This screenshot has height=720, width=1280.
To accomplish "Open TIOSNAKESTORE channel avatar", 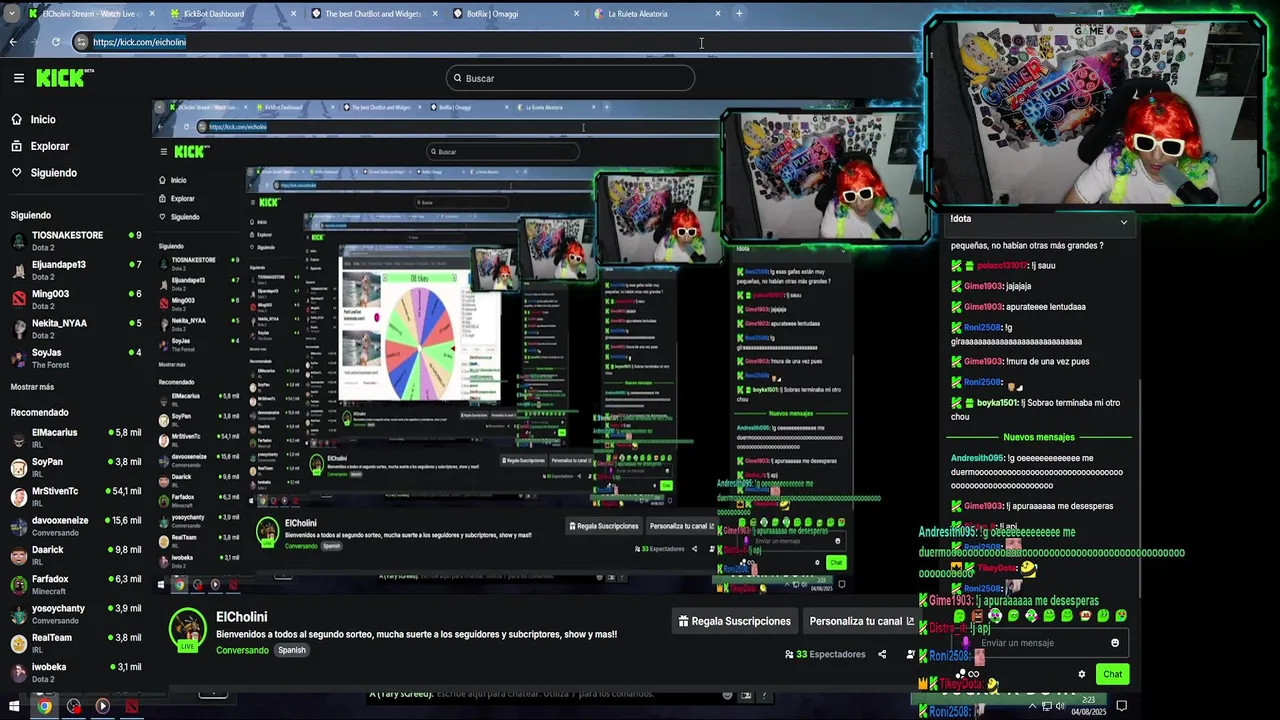I will click(18, 240).
